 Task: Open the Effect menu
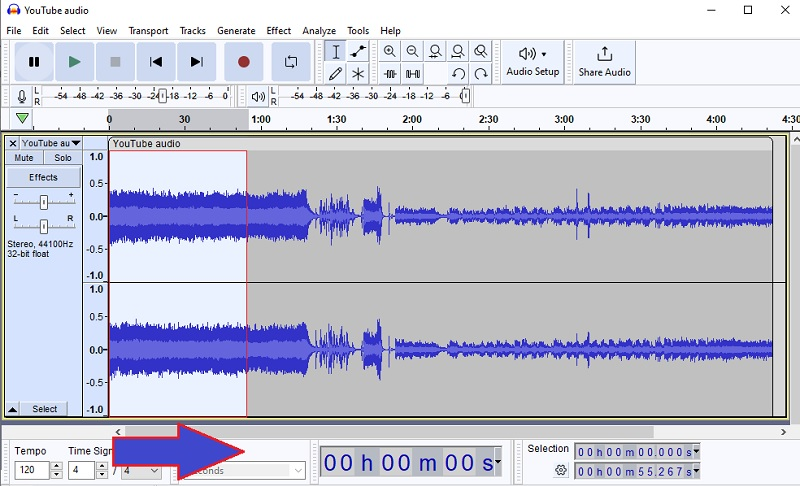(x=279, y=31)
